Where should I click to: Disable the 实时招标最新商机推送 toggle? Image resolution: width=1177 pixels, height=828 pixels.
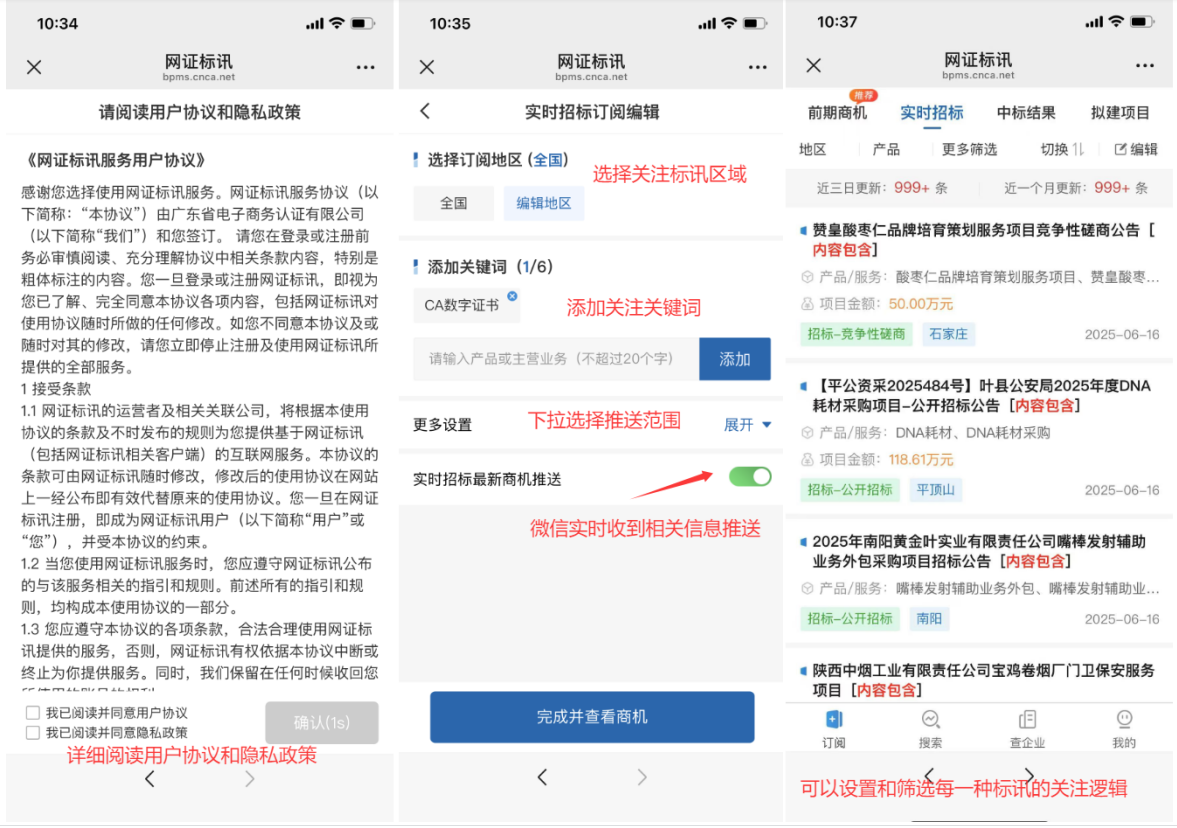(749, 477)
